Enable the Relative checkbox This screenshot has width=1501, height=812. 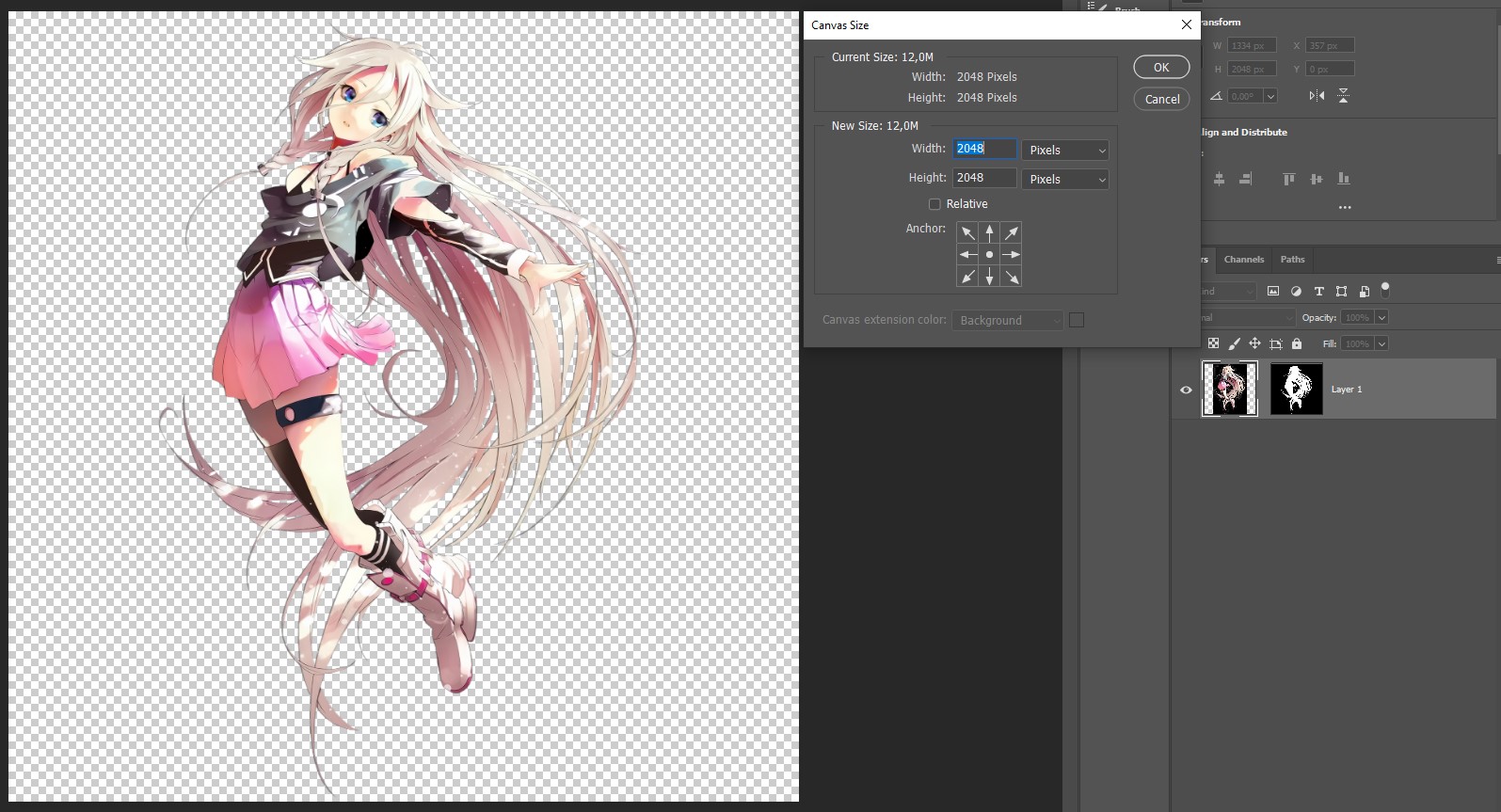pos(934,204)
